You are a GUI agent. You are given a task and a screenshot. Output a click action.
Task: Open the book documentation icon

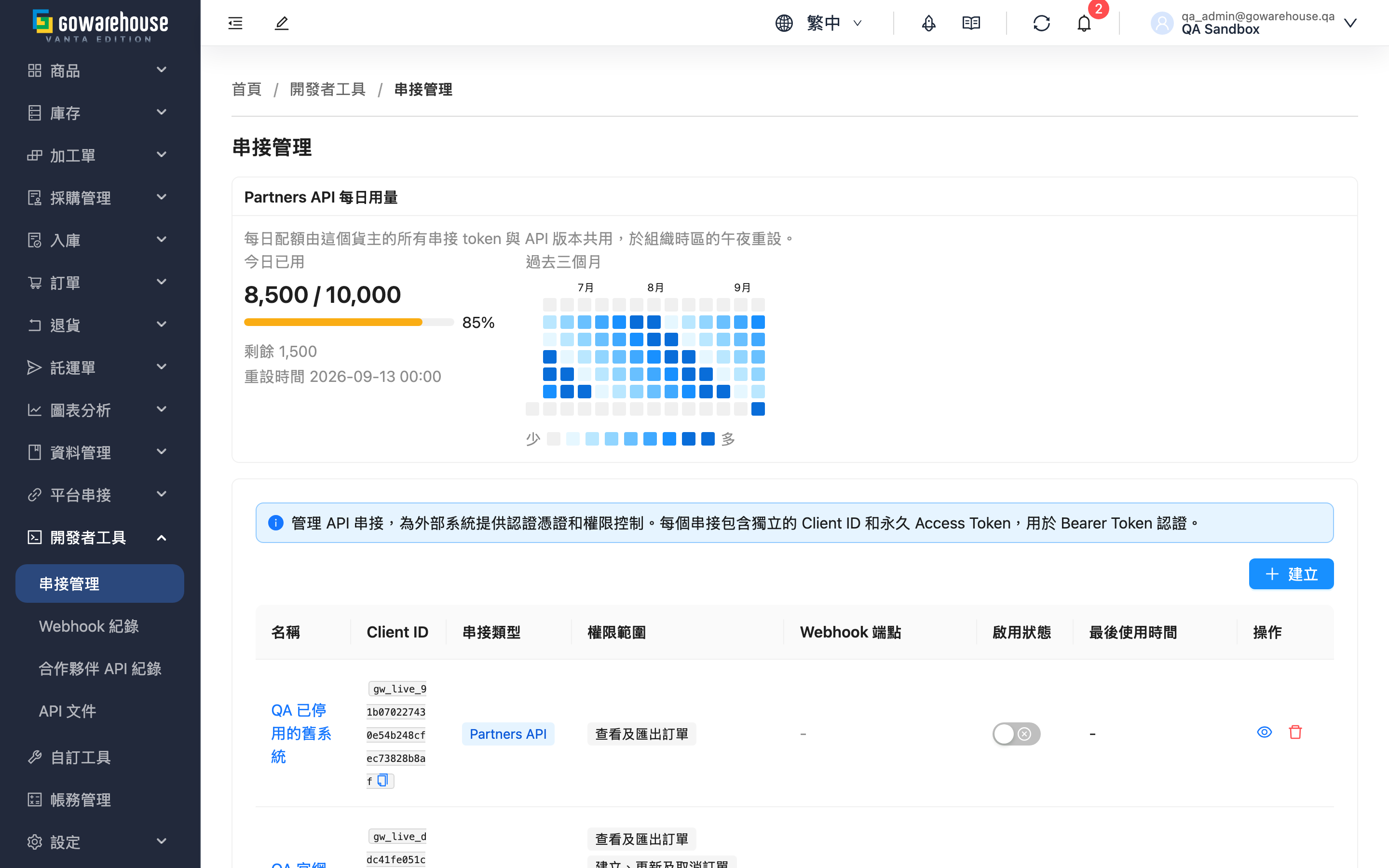click(971, 23)
